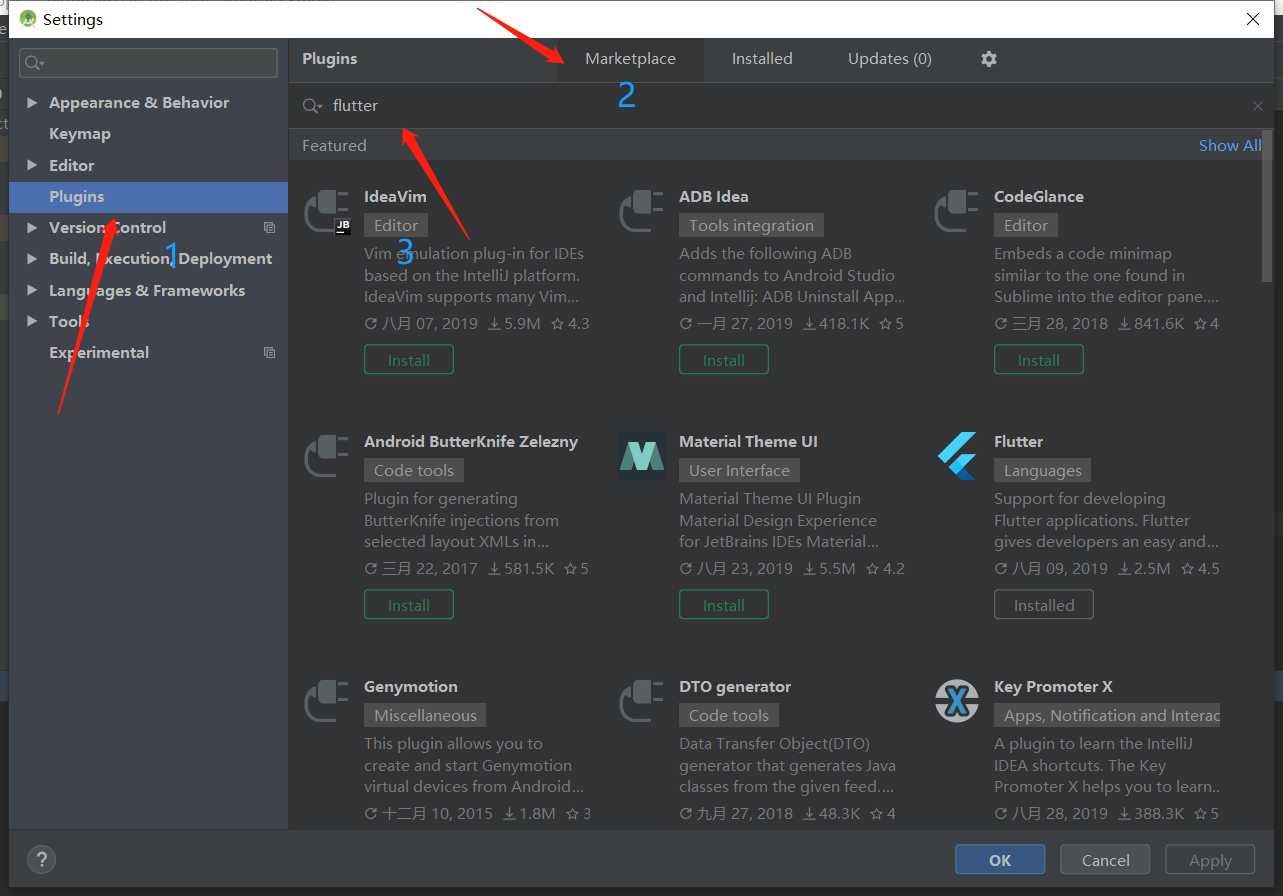
Task: Click the copy icon beside Version Control
Action: (x=269, y=228)
